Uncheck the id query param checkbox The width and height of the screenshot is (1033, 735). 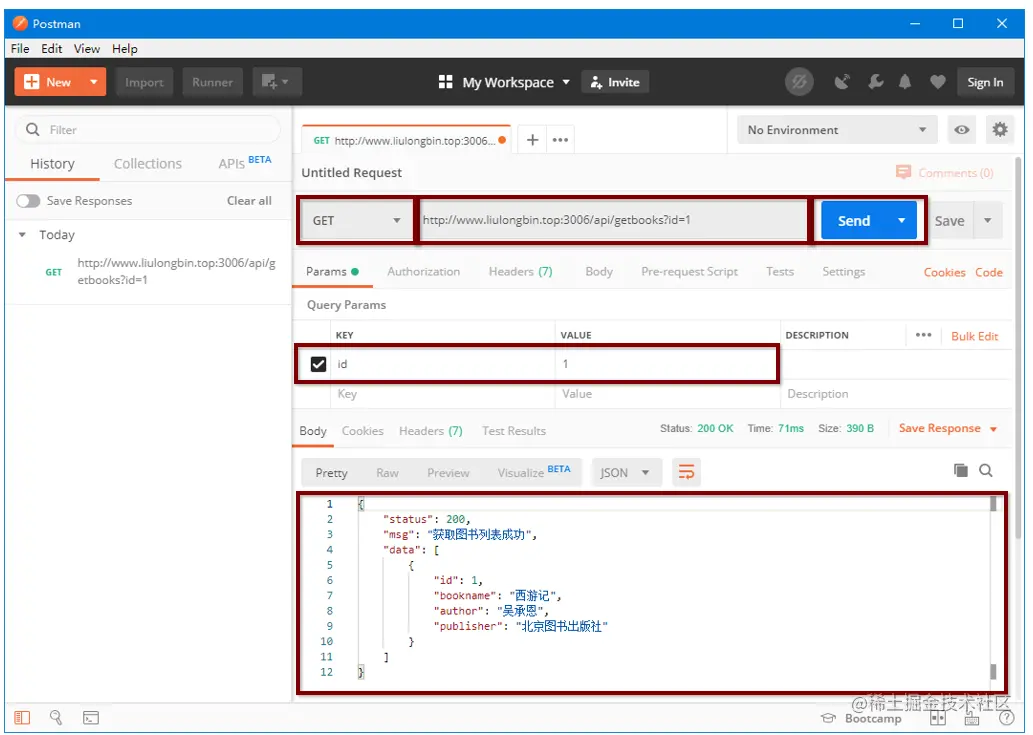pos(318,364)
